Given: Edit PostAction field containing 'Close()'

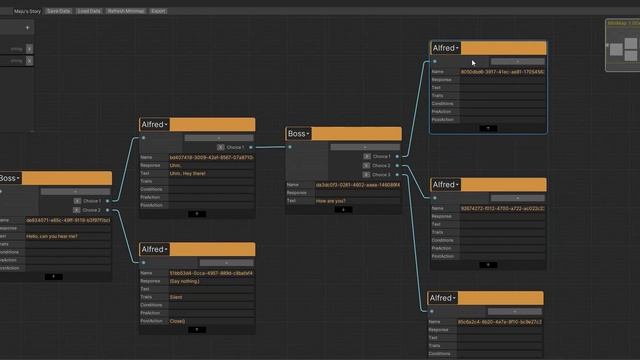Looking at the screenshot, I should tap(211, 321).
